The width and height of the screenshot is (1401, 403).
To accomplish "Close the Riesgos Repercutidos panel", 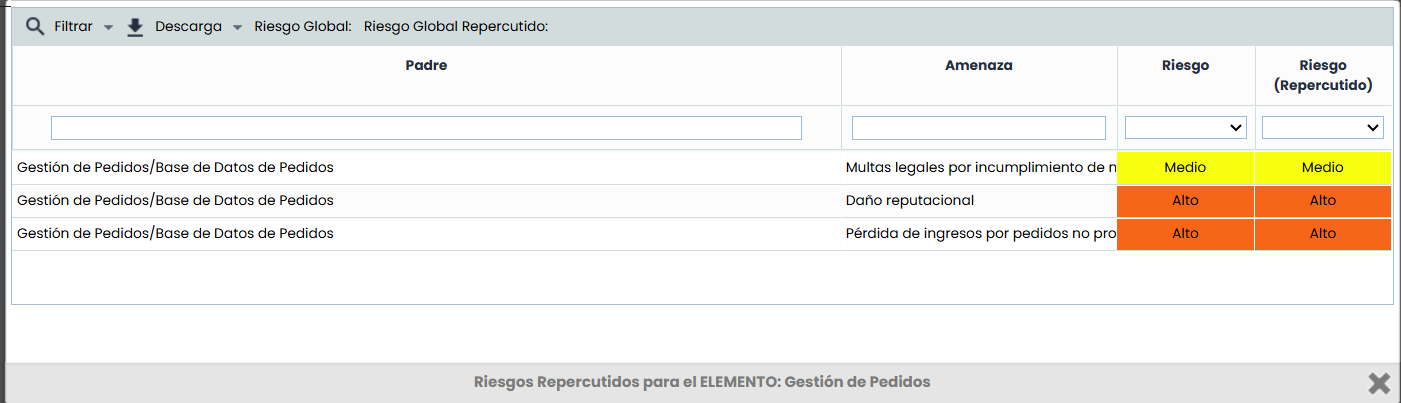I will [1378, 382].
